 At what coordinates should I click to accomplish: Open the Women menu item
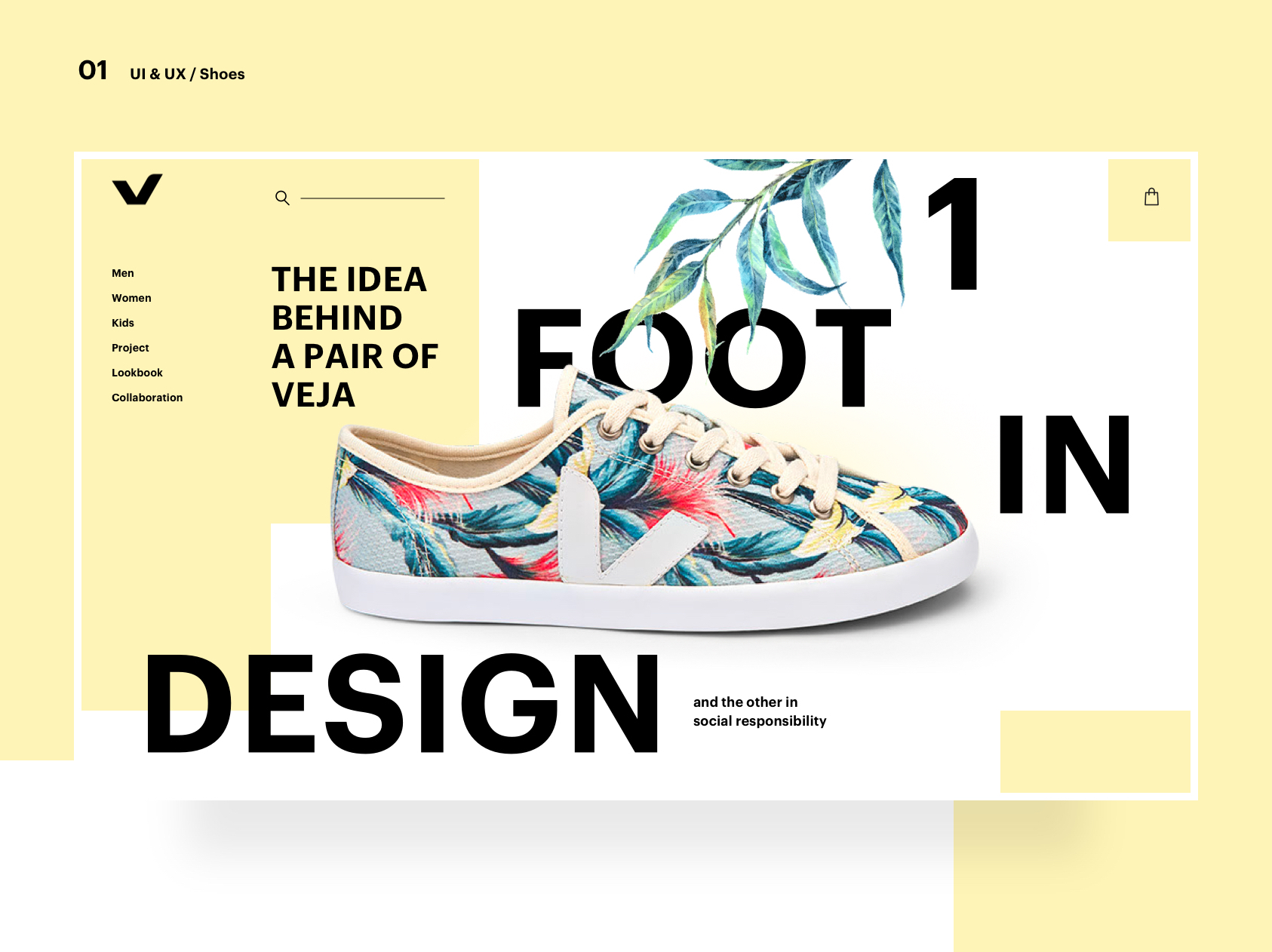tap(131, 298)
